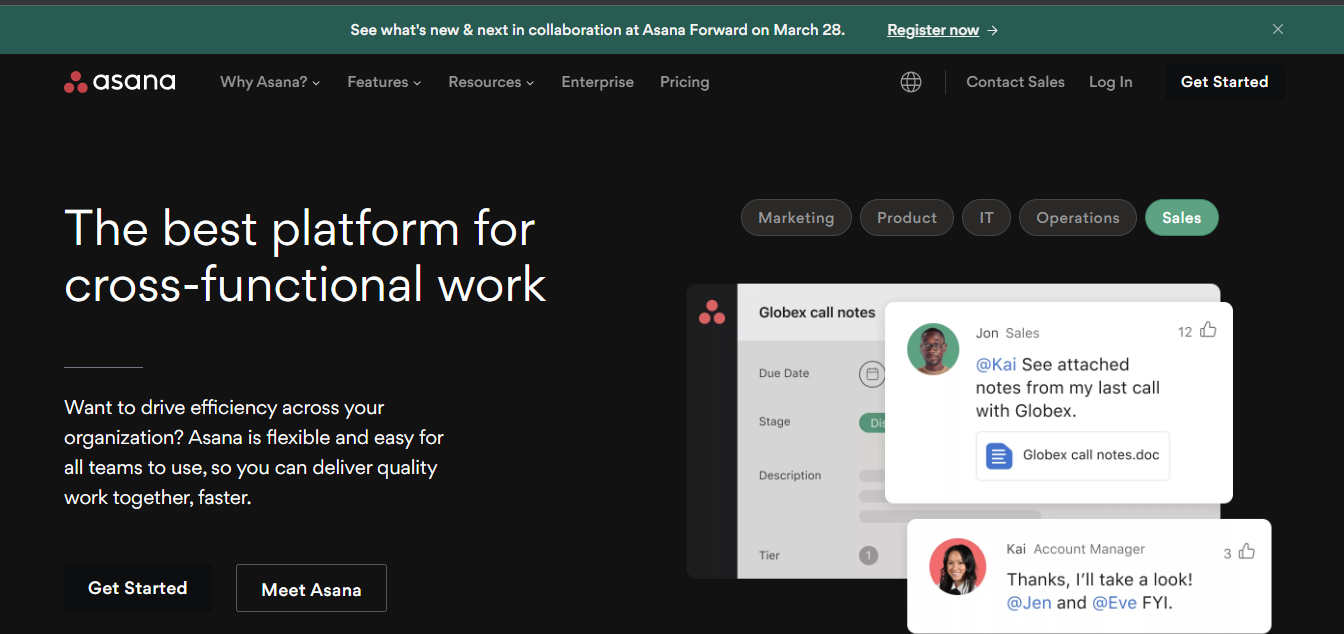
Task: Click the @Eve mention in Kai's reply
Action: click(1114, 602)
